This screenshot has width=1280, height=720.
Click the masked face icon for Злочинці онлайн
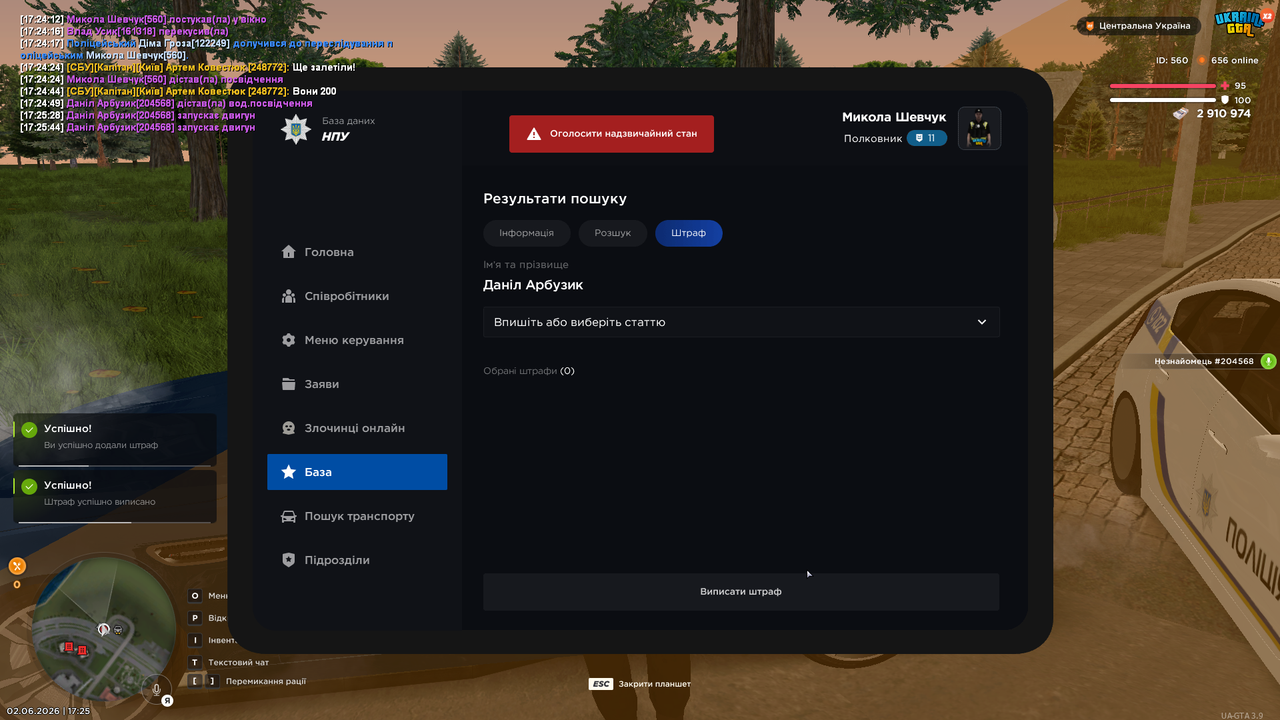coord(289,428)
